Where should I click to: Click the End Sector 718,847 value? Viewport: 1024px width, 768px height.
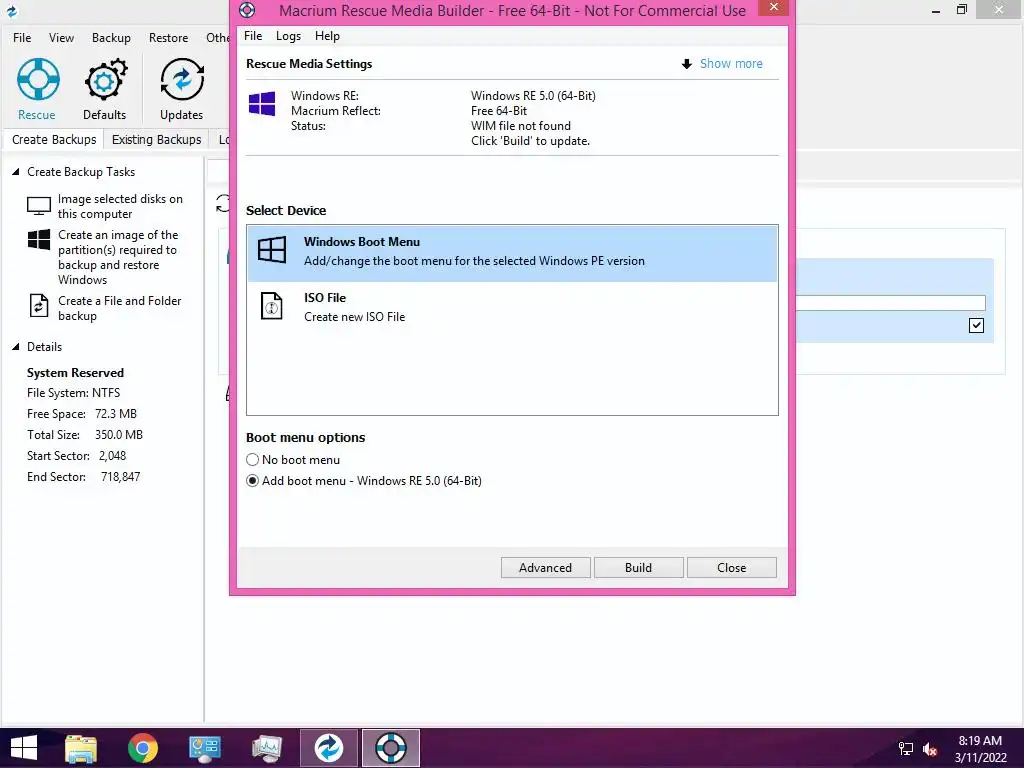pyautogui.click(x=120, y=477)
